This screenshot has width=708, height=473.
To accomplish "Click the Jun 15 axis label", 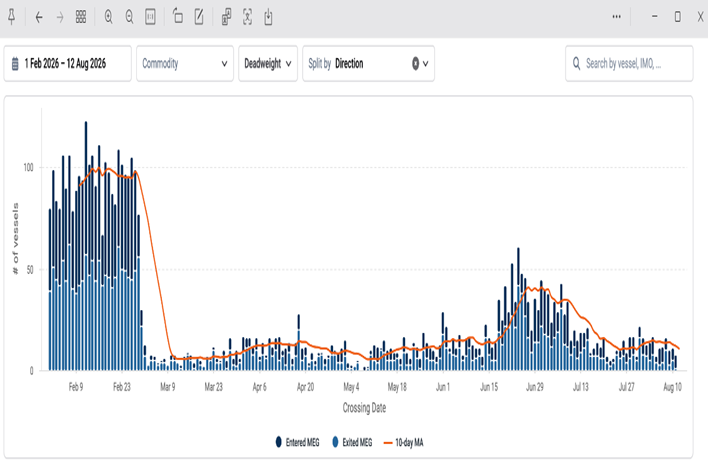I will 489,387.
